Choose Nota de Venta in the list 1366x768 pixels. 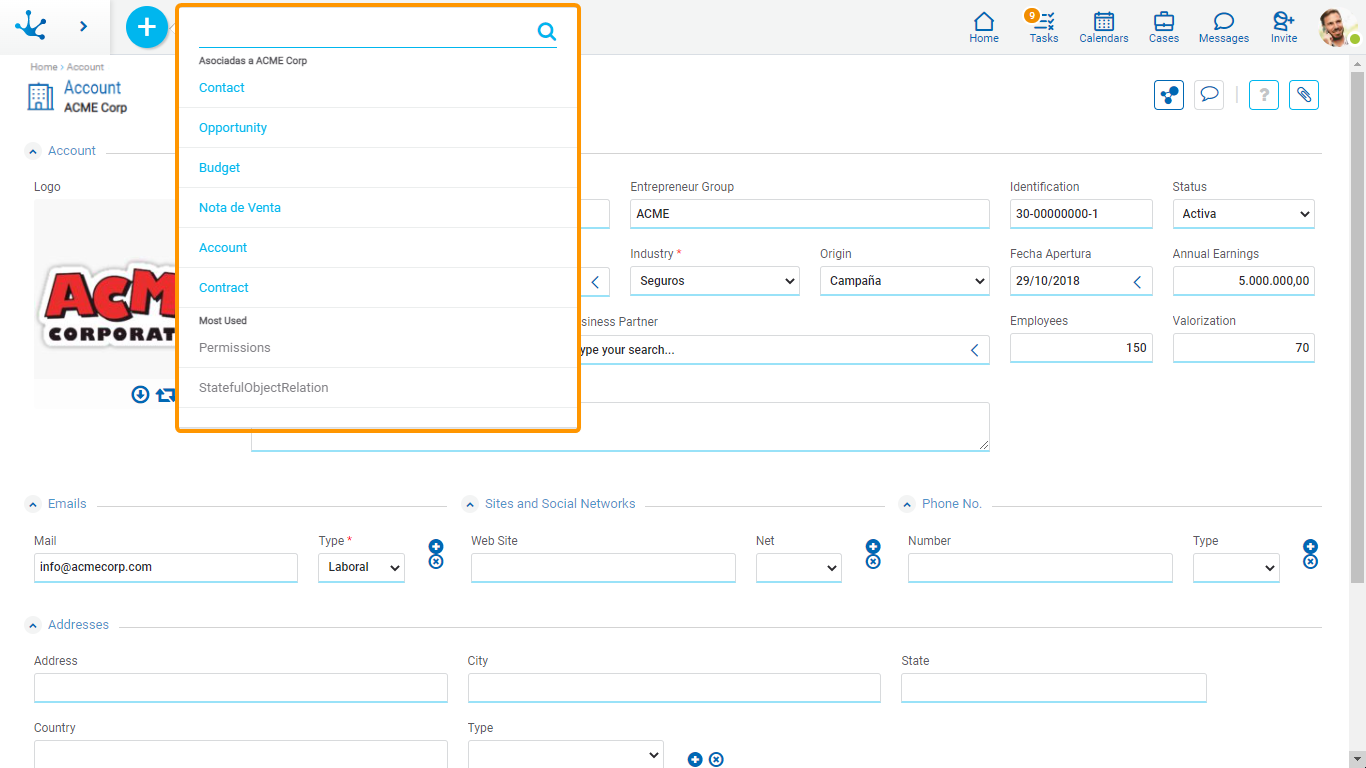(240, 208)
